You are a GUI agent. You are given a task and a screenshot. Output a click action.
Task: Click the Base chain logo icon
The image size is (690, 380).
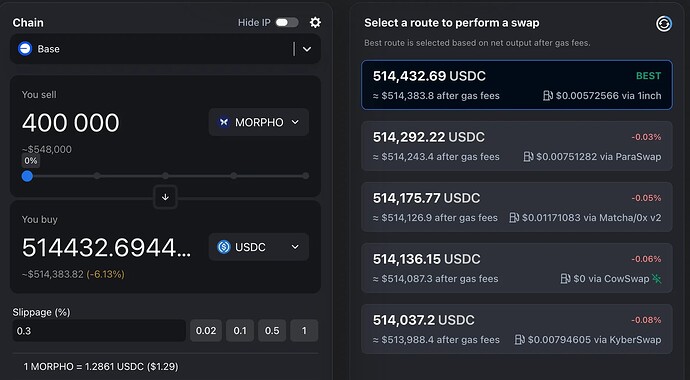pyautogui.click(x=25, y=48)
